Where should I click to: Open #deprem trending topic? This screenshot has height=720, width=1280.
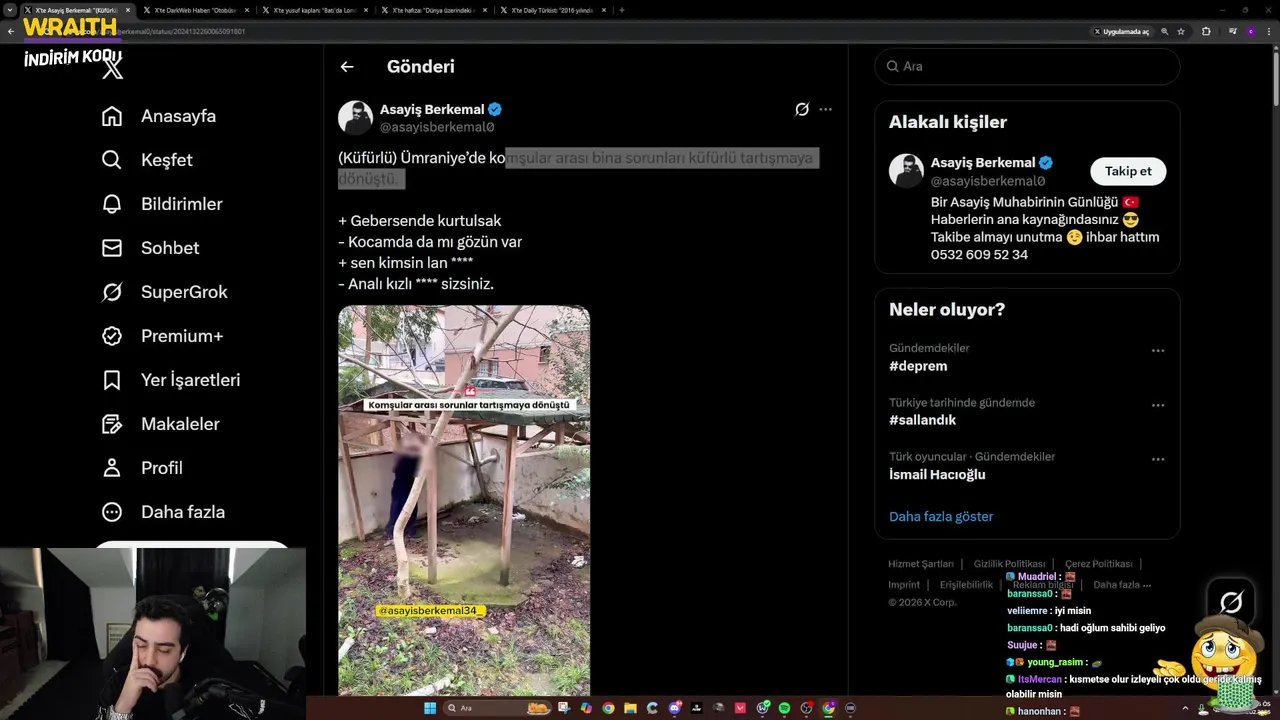tap(918, 366)
